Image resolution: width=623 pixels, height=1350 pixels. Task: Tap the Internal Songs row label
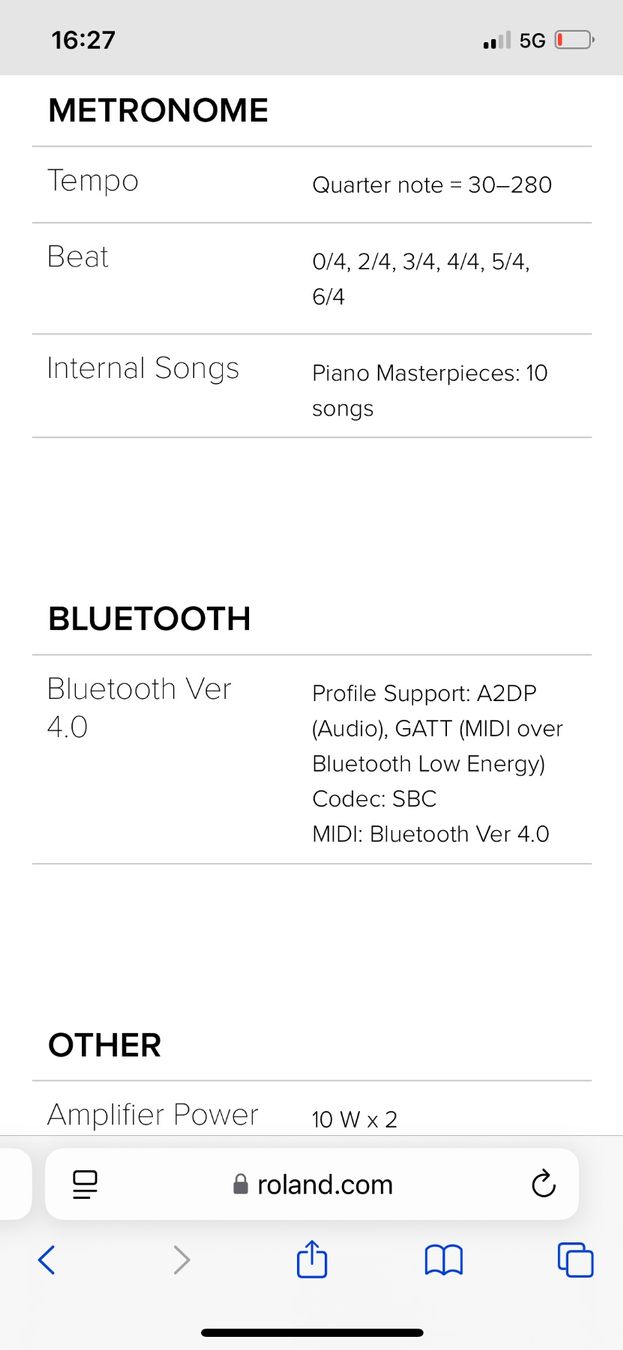tap(143, 368)
